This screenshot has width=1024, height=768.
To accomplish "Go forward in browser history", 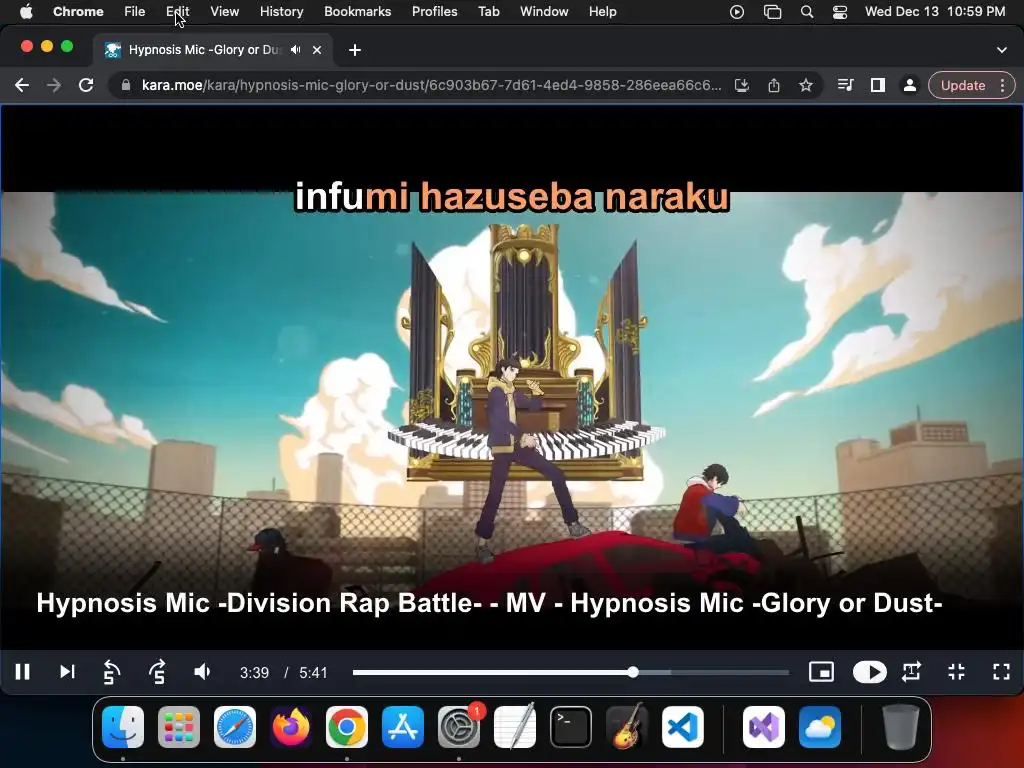I will pos(54,86).
